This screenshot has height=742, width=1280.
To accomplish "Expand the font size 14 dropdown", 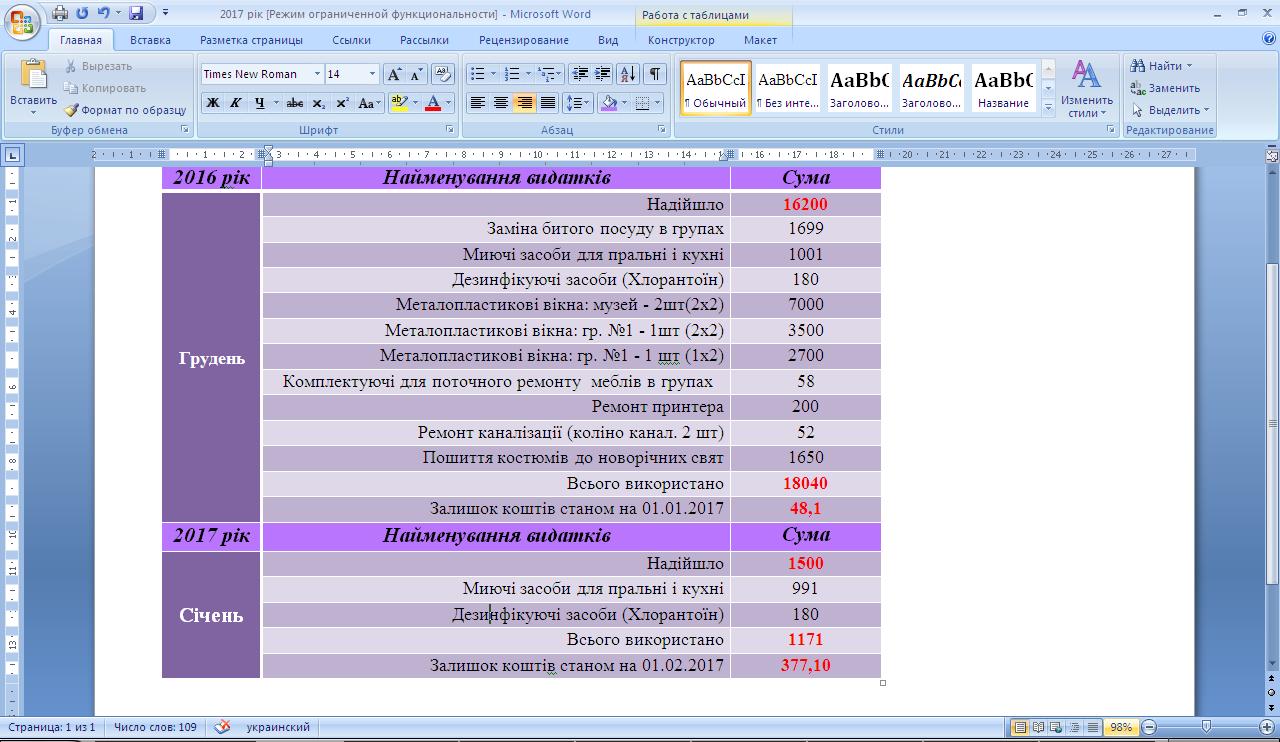I will point(372,74).
